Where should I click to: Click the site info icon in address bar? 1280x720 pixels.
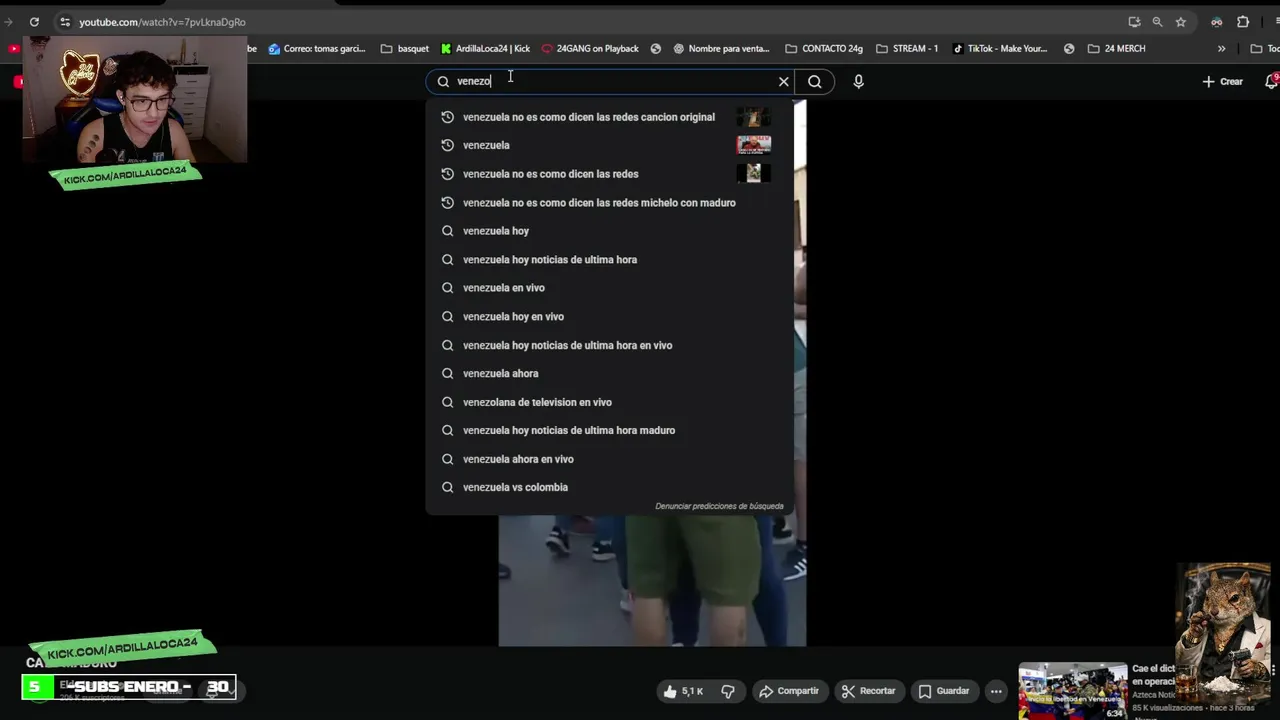coord(65,22)
